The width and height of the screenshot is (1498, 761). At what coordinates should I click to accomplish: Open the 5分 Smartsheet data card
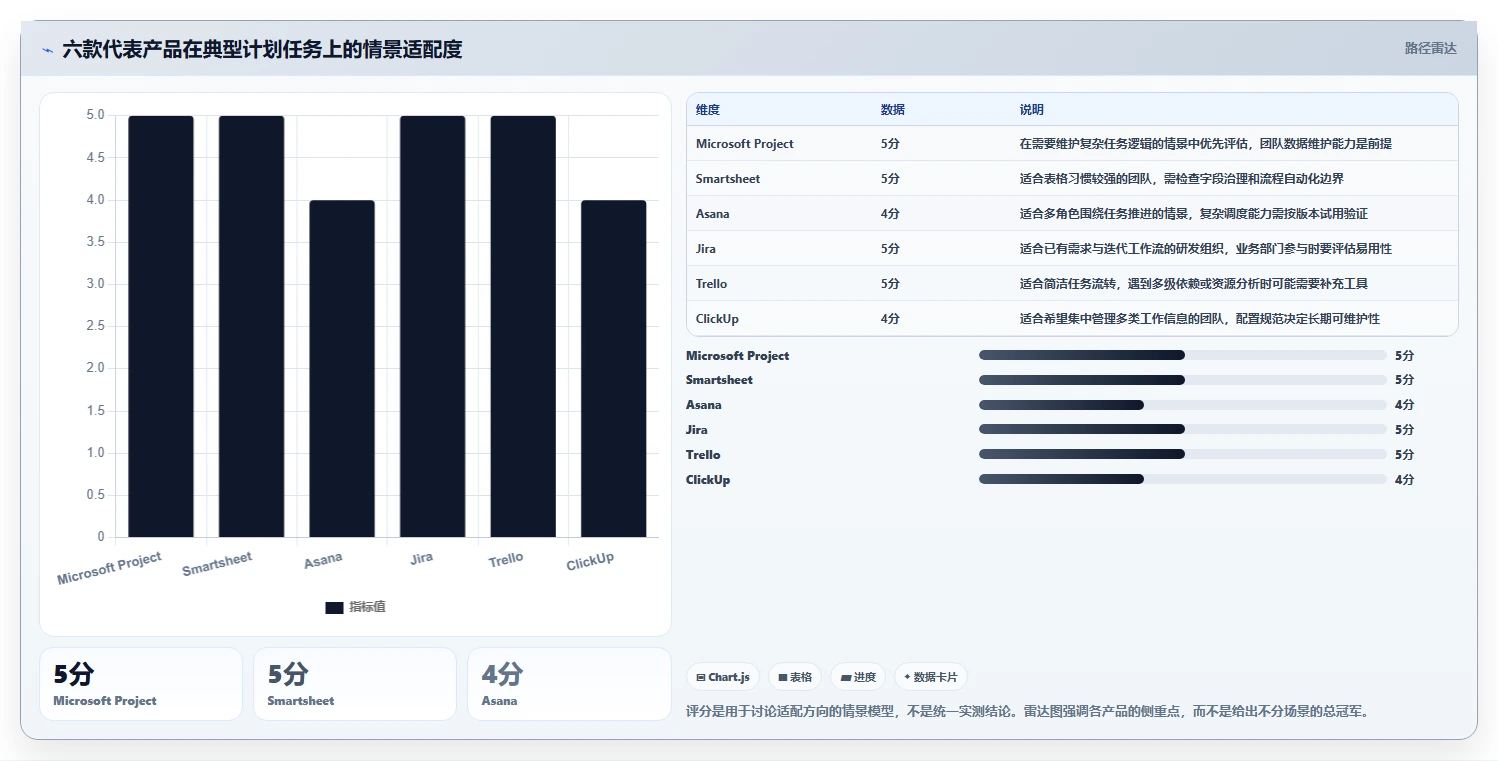click(x=355, y=684)
